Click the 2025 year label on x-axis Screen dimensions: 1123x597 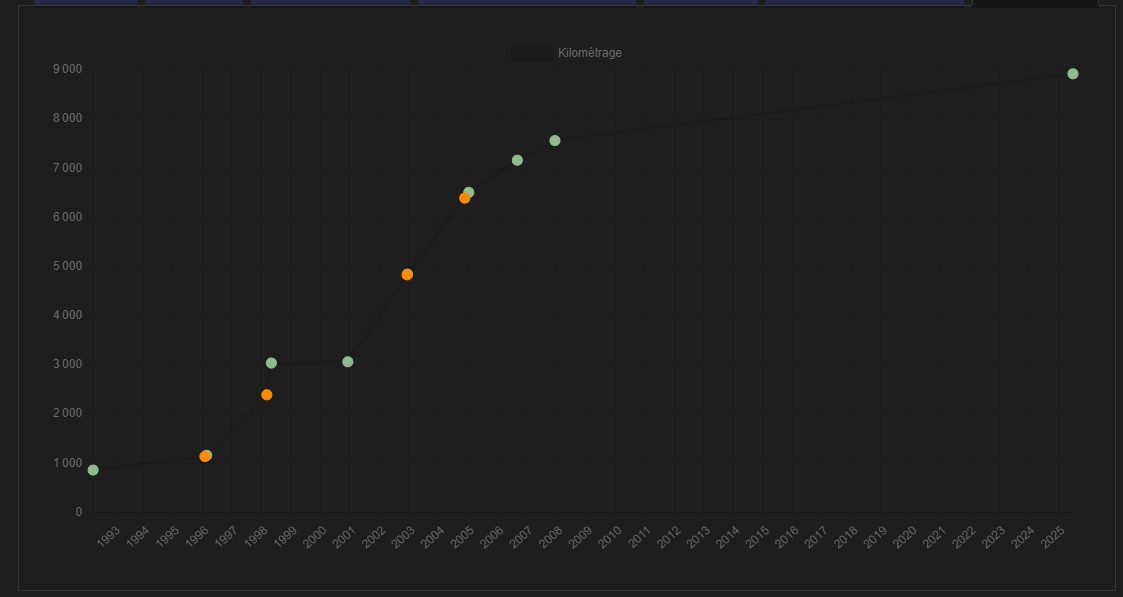(1052, 537)
